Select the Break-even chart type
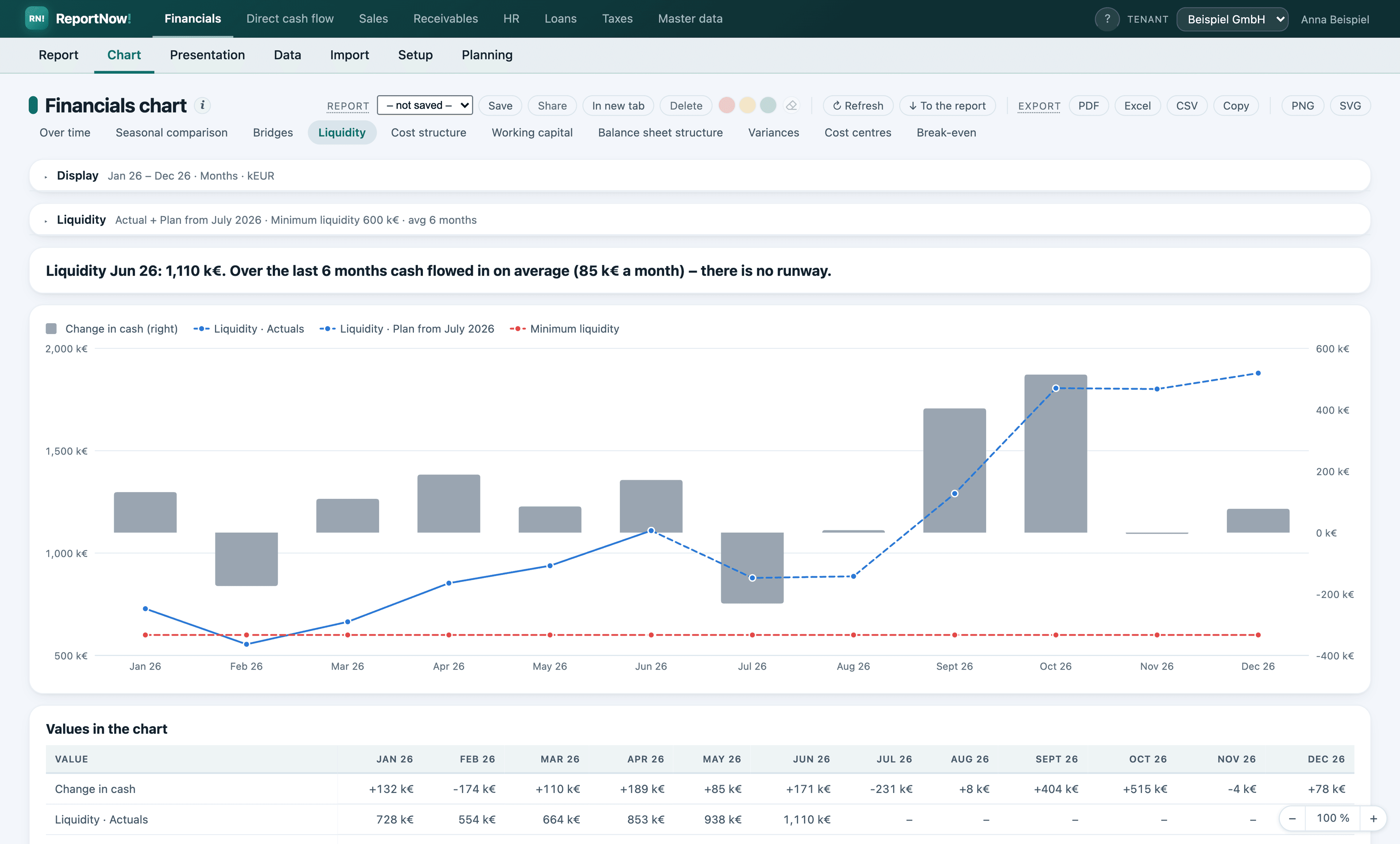The height and width of the screenshot is (844, 1400). (x=946, y=132)
